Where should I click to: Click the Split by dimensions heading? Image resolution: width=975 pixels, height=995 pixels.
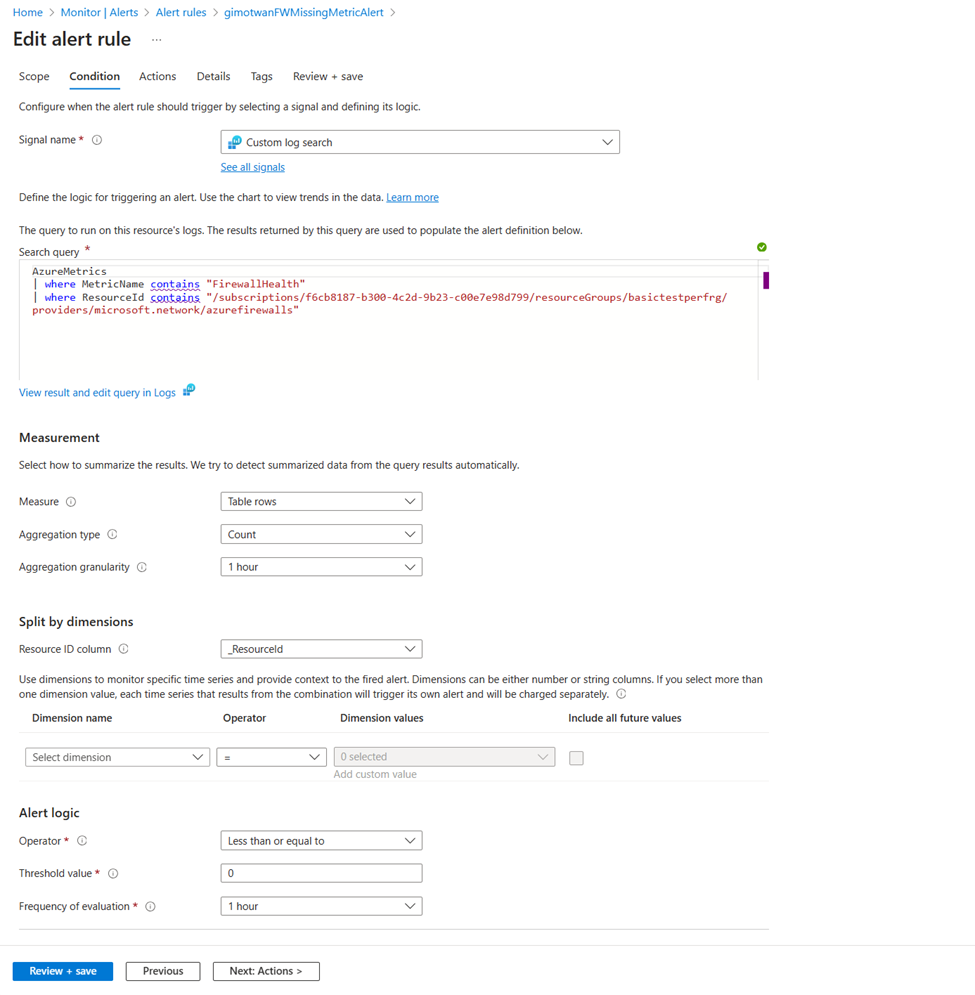[76, 622]
